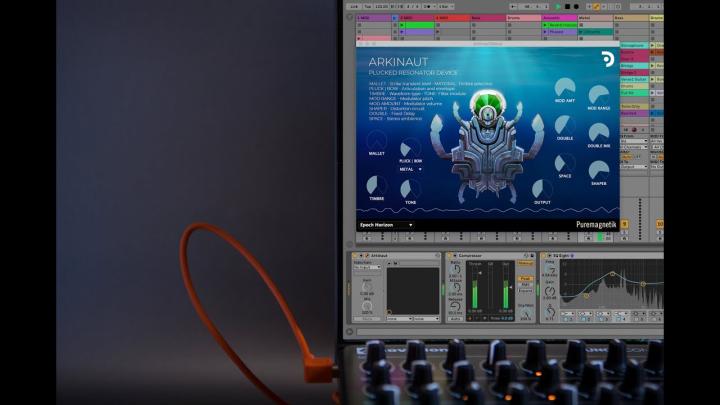Collapse the Compressor device with its triangle
The width and height of the screenshot is (720, 405).
point(456,255)
